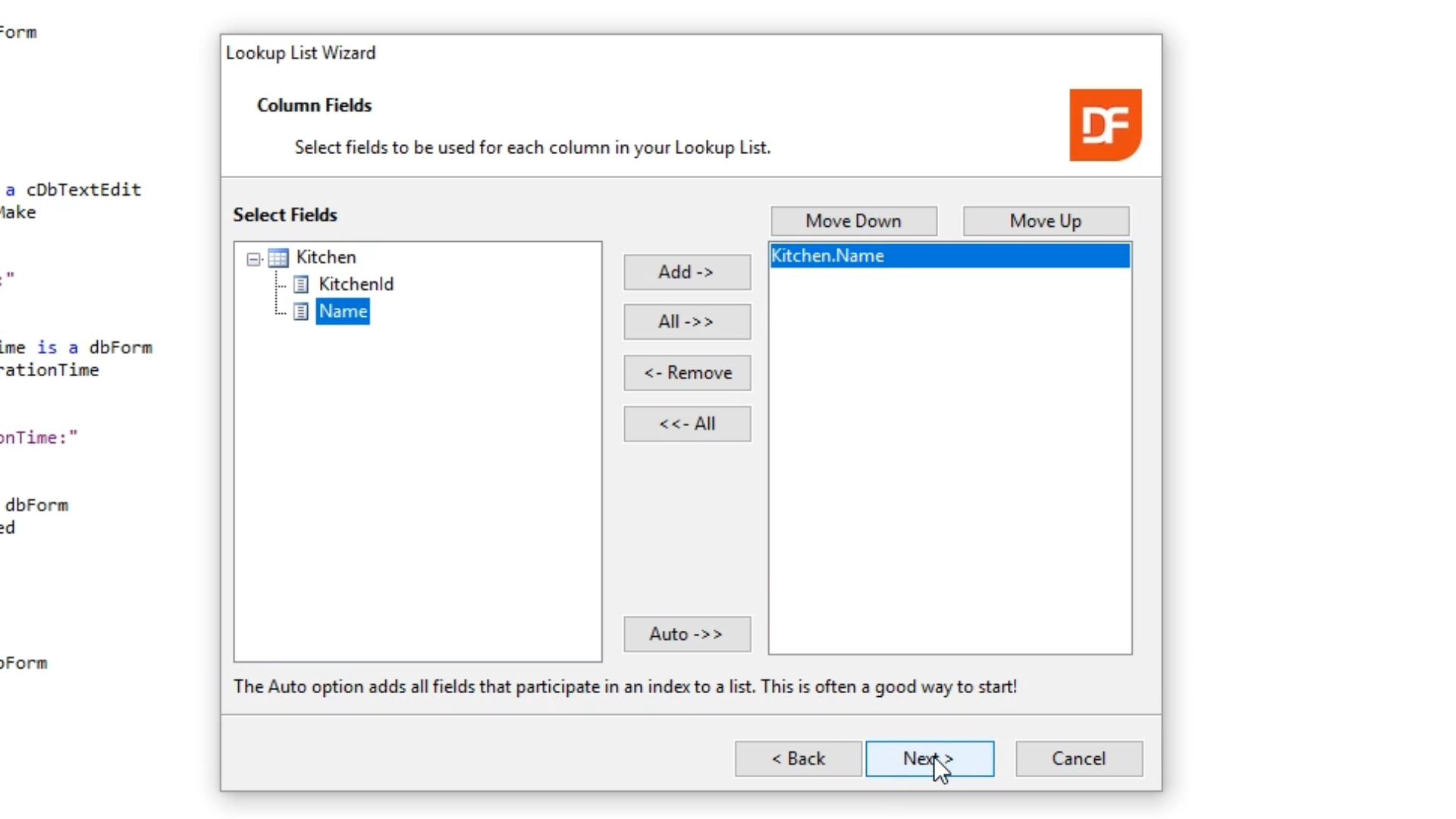Collapse the Kitchen tree node
1456x819 pixels.
pyautogui.click(x=254, y=259)
